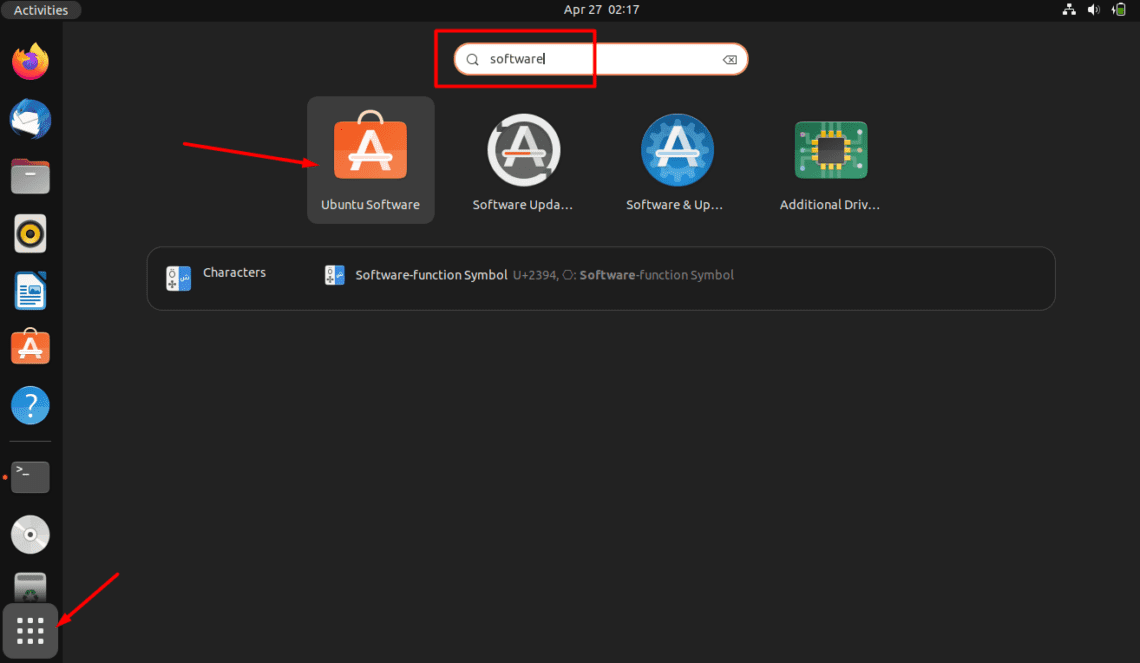Launch Software Updater
1140x663 pixels.
pyautogui.click(x=523, y=150)
